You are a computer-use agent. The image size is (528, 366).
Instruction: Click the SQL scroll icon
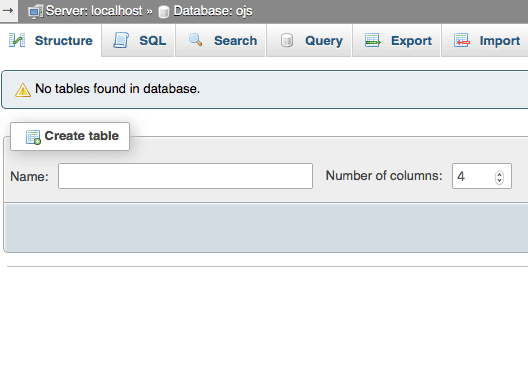pyautogui.click(x=121, y=40)
